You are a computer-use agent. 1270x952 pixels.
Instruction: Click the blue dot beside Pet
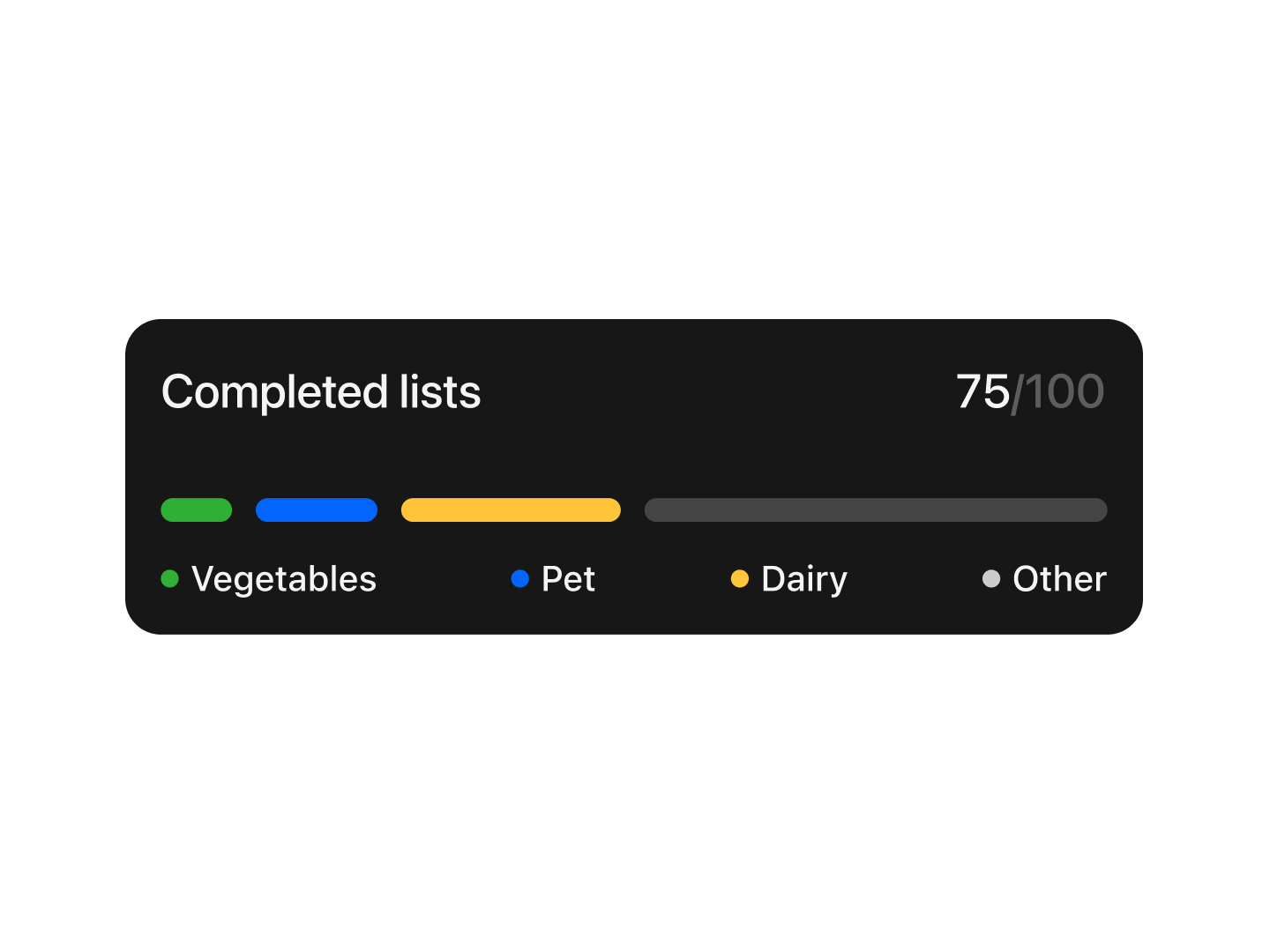[520, 579]
